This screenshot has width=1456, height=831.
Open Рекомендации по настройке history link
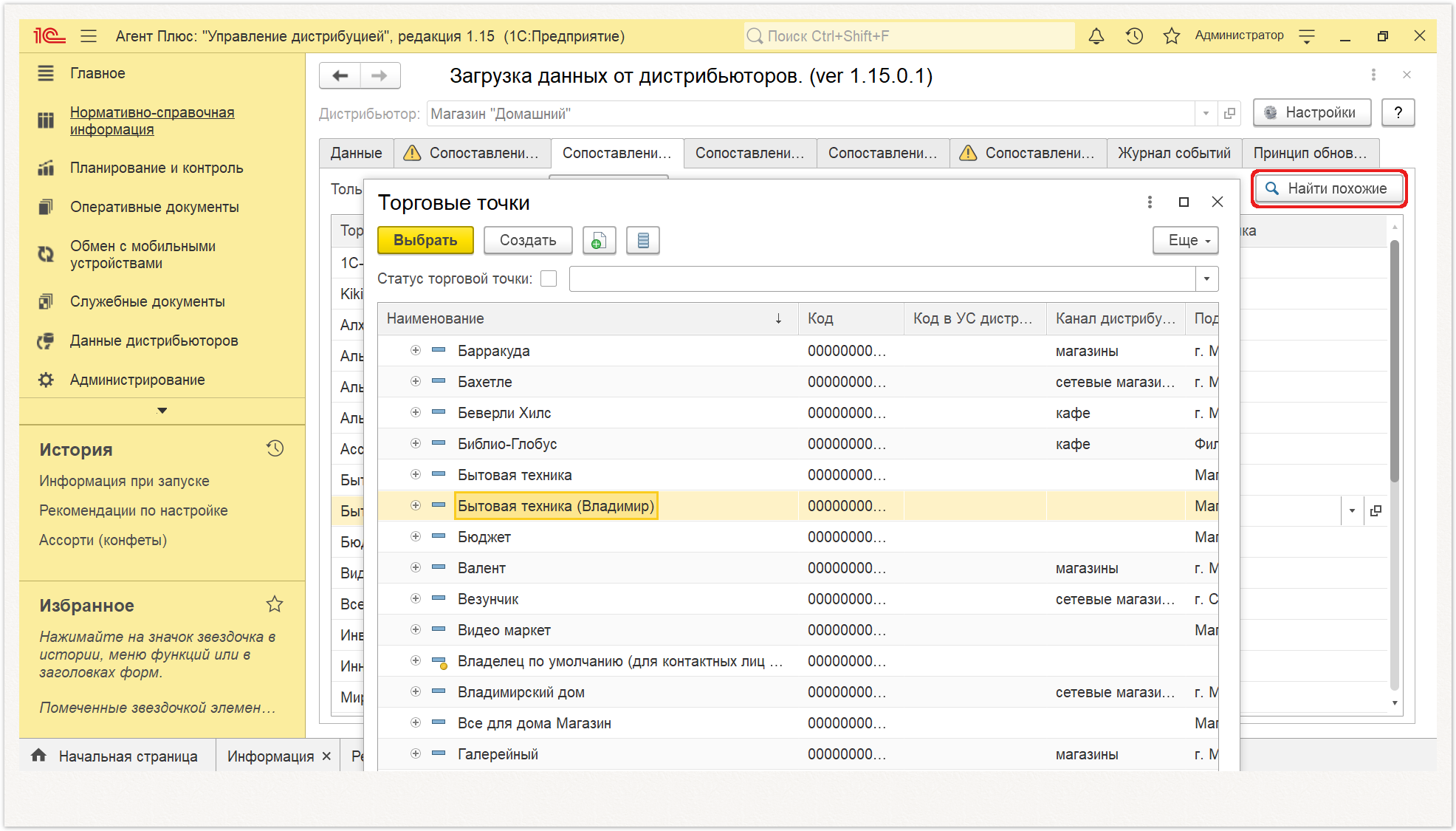point(134,510)
